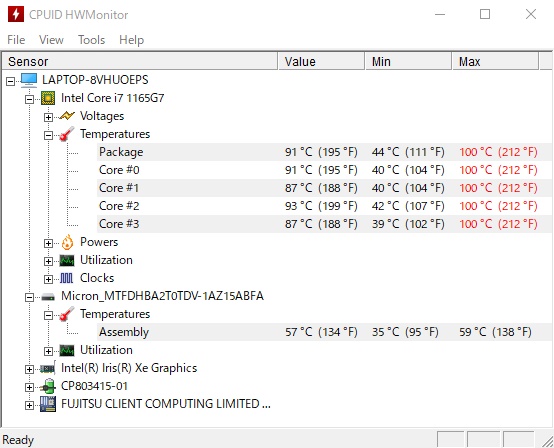This screenshot has width=554, height=448.
Task: Click the Fujitsu motherboard icon
Action: pos(48,404)
